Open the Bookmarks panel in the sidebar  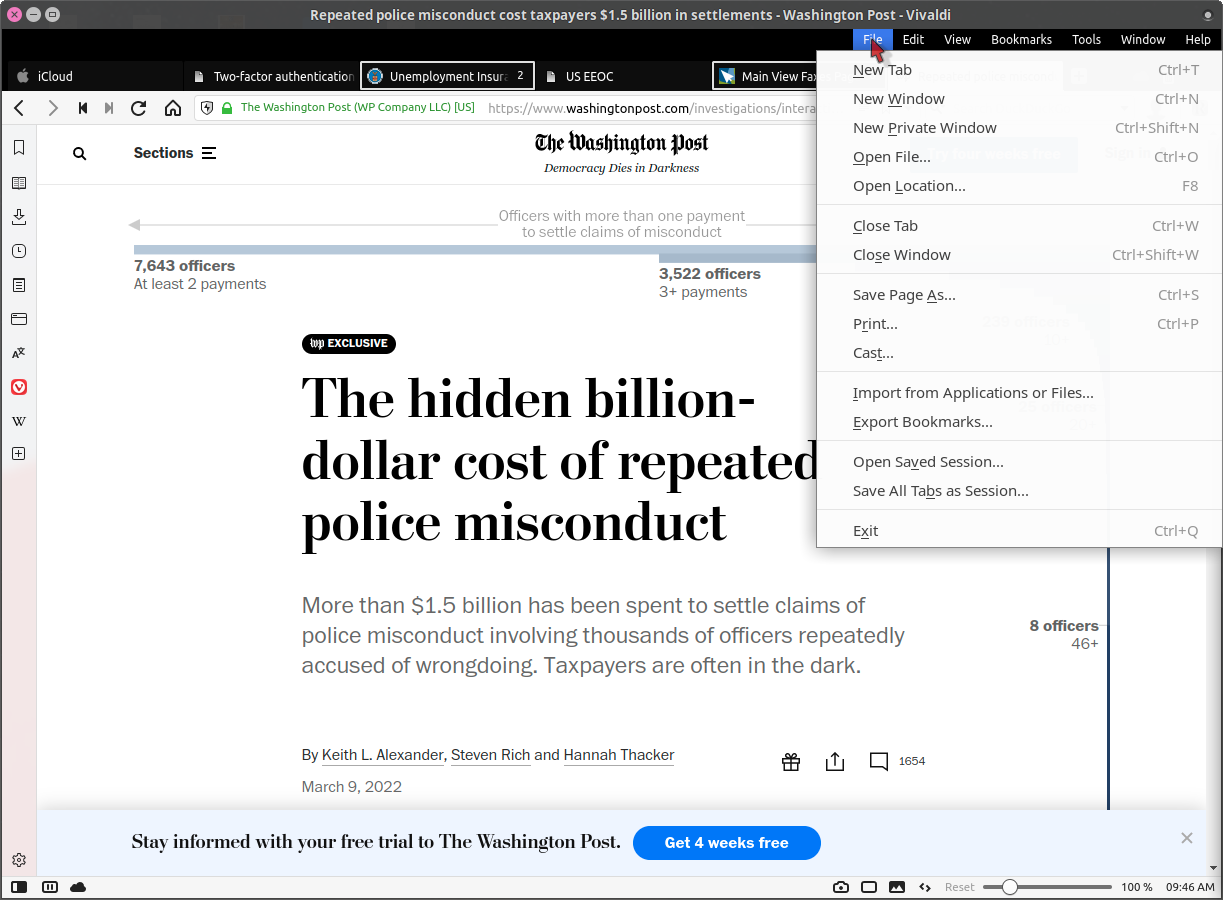(19, 148)
